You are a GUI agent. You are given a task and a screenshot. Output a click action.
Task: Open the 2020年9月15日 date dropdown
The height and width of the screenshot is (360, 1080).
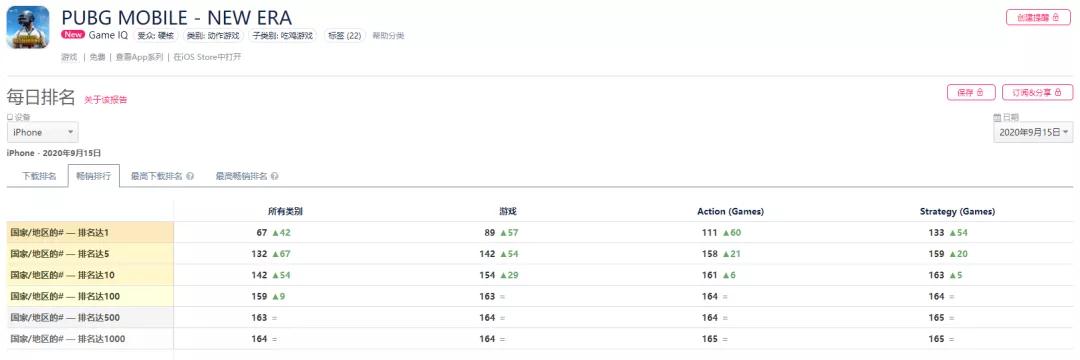[1032, 132]
